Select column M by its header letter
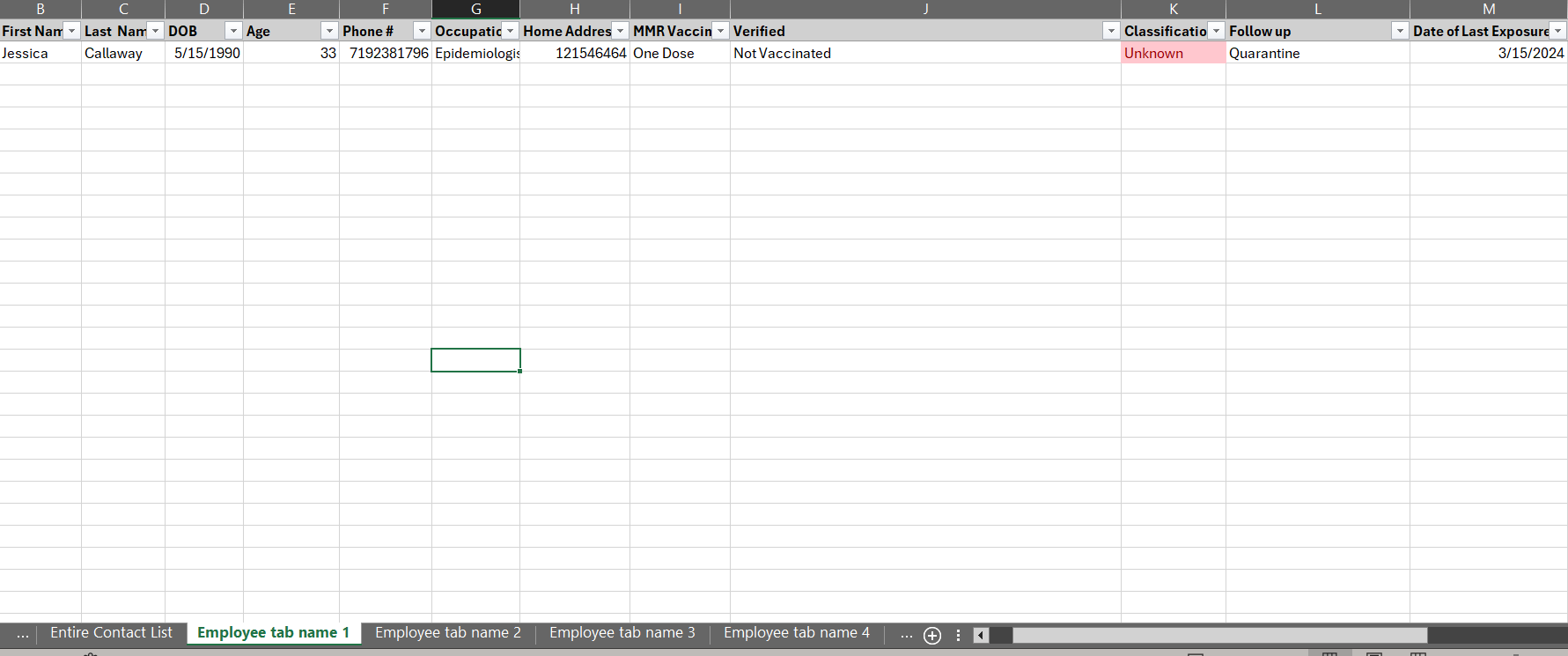Screen dimensions: 1568x656 [x=1489, y=9]
